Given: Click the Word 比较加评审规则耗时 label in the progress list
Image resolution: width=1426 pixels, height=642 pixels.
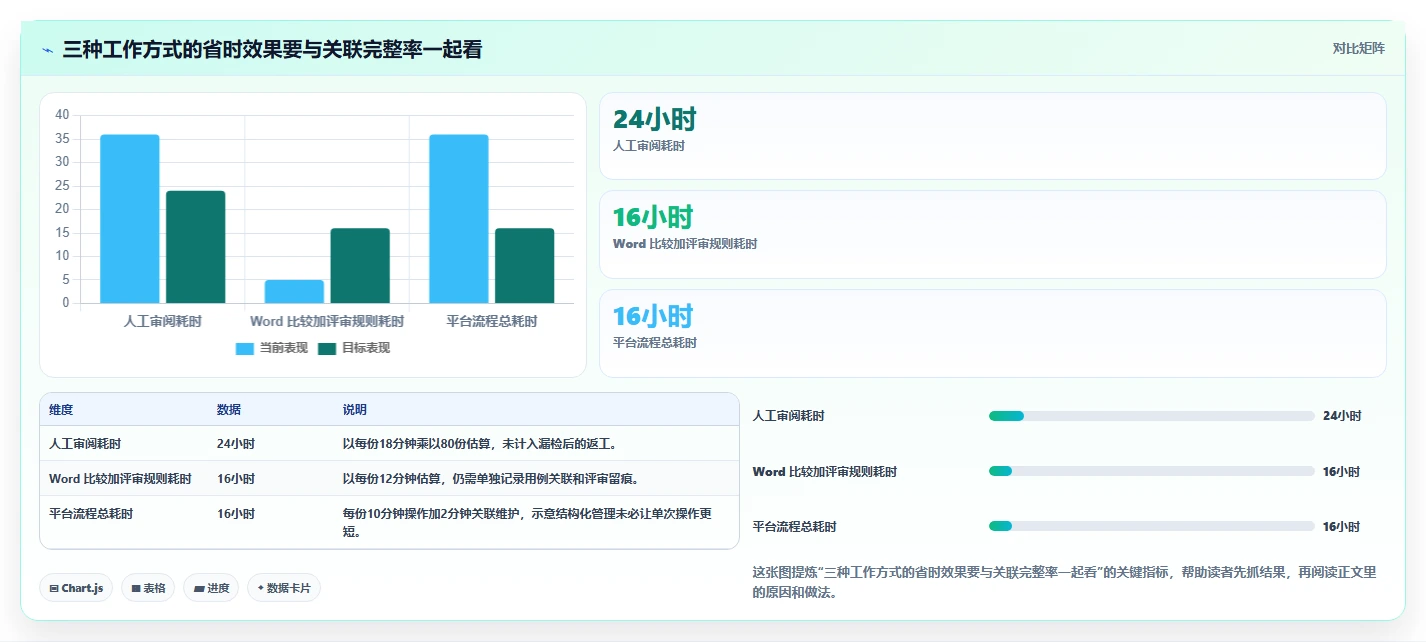Looking at the screenshot, I should tap(824, 472).
